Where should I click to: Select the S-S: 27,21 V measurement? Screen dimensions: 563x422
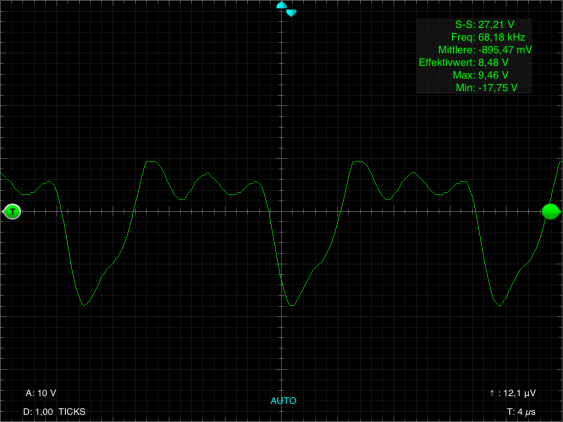484,24
